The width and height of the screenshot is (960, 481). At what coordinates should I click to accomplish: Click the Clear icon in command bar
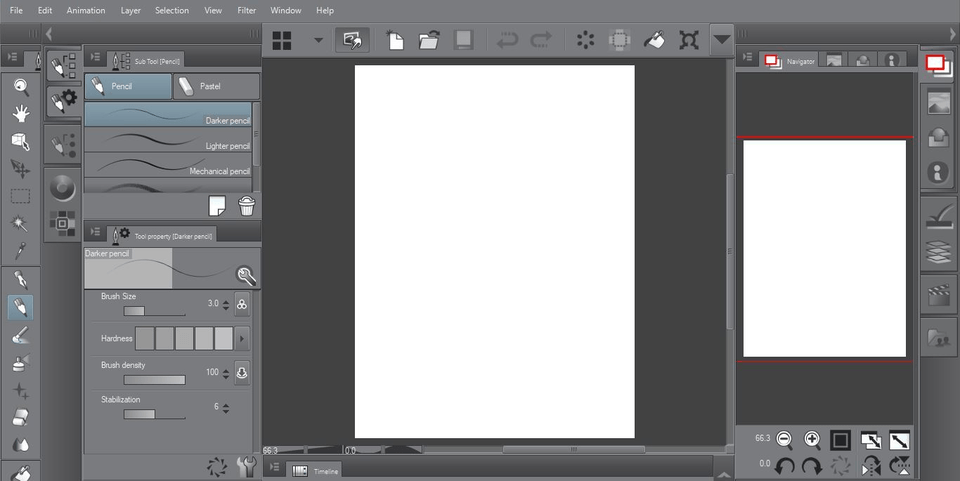(585, 40)
